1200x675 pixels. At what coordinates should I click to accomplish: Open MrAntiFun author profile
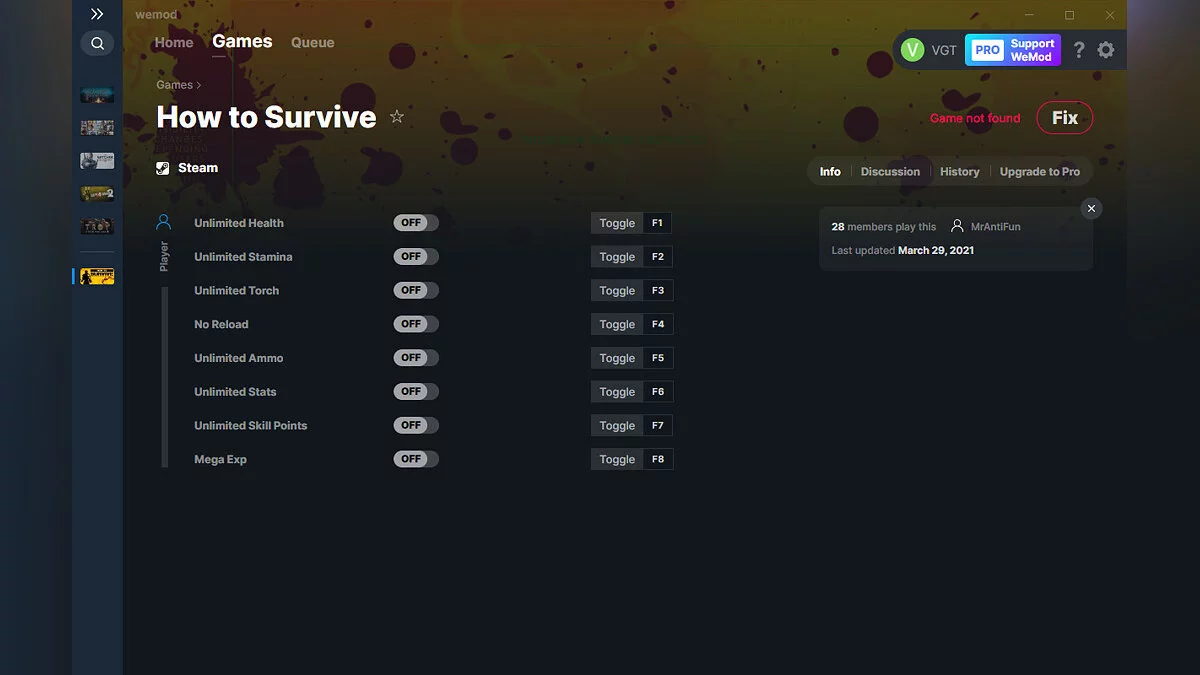click(996, 227)
